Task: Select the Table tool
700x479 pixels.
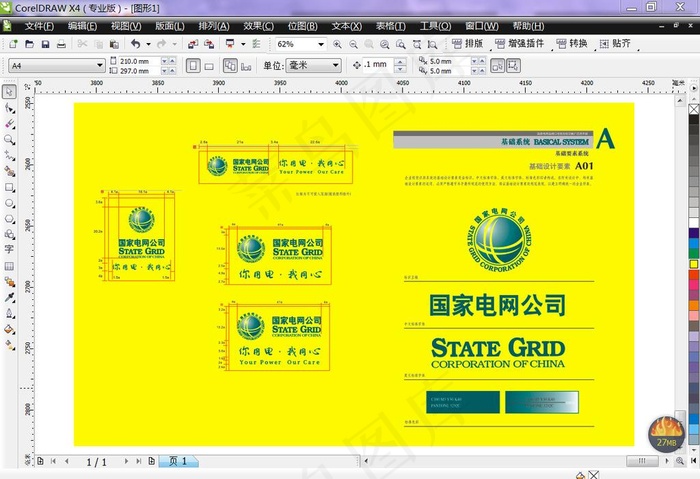Action: tap(9, 266)
